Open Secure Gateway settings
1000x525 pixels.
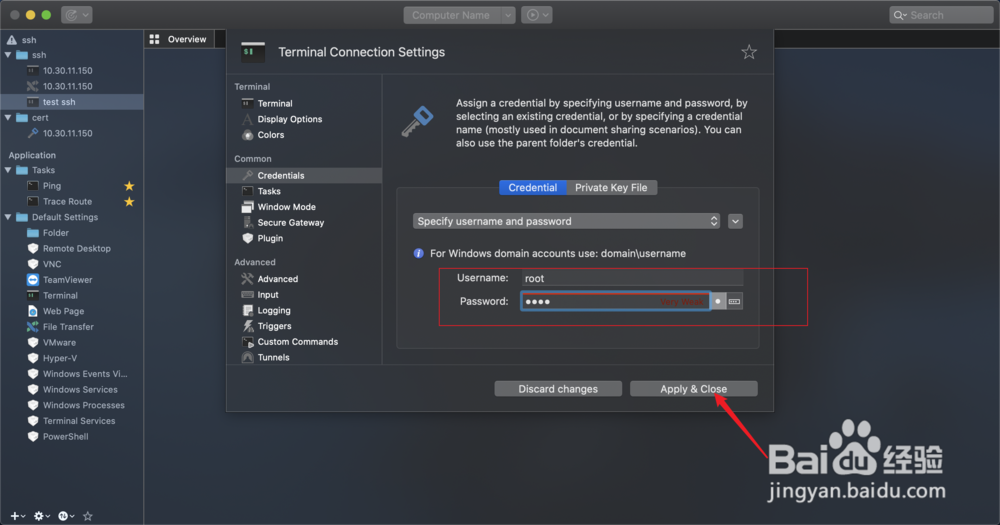pos(290,223)
